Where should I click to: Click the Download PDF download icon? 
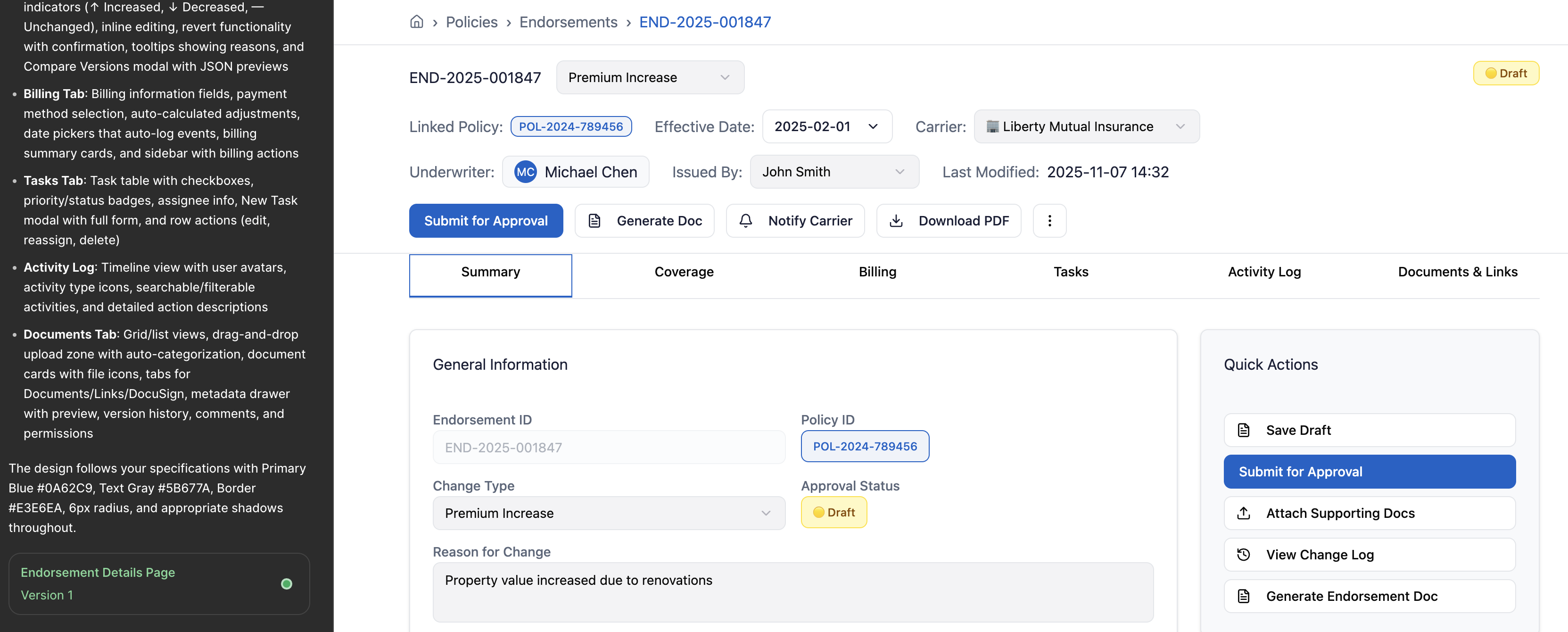(896, 220)
